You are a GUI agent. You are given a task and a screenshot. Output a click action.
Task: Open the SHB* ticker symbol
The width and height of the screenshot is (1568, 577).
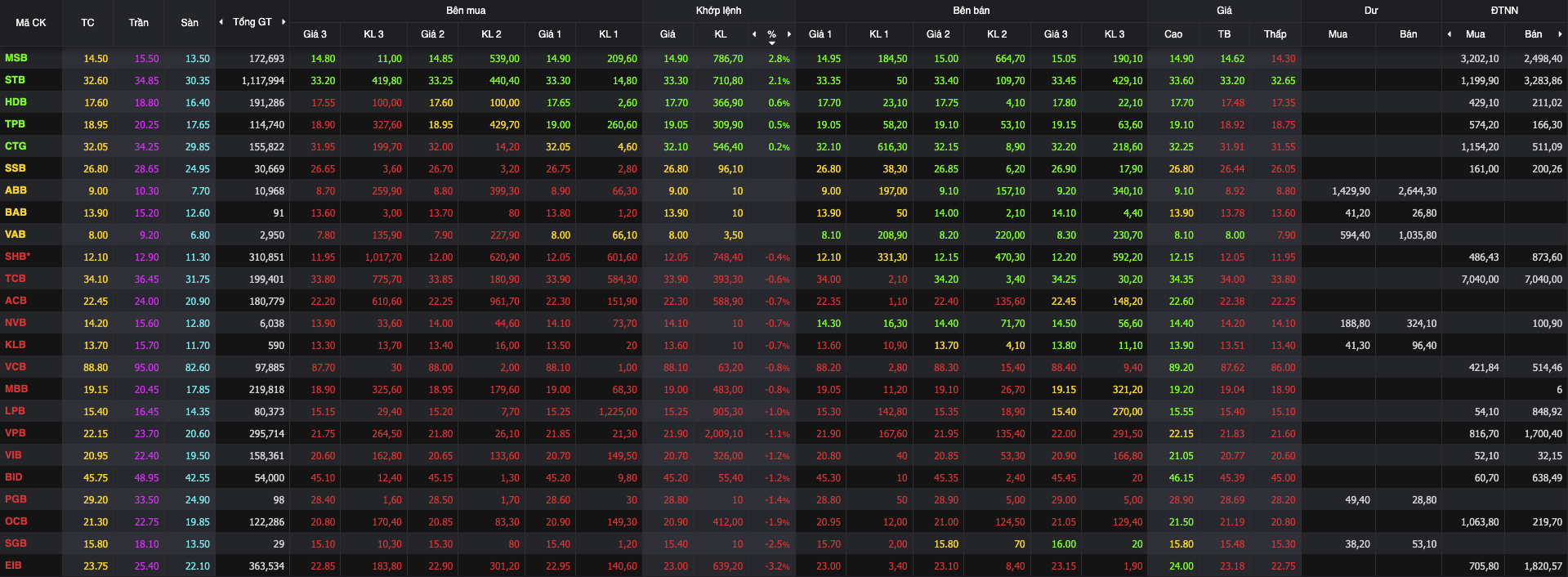(18, 257)
